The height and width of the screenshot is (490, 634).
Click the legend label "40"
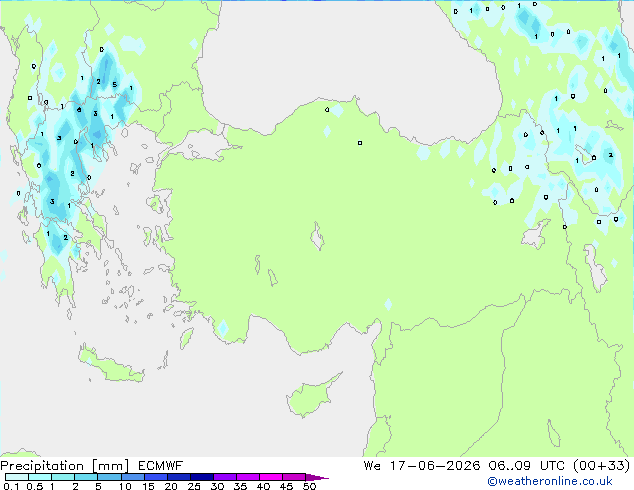[x=263, y=486]
